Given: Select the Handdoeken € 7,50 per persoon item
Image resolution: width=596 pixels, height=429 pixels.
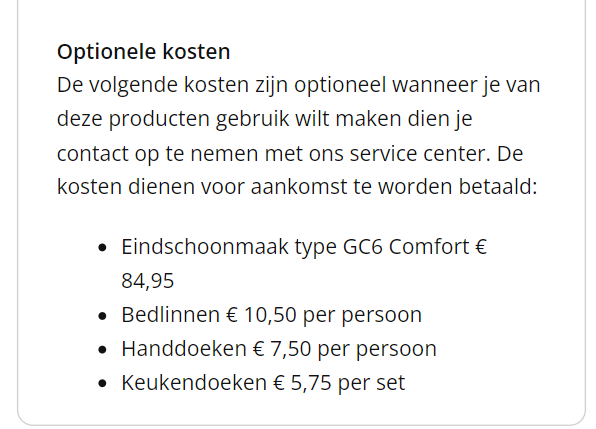Looking at the screenshot, I should click(279, 349).
